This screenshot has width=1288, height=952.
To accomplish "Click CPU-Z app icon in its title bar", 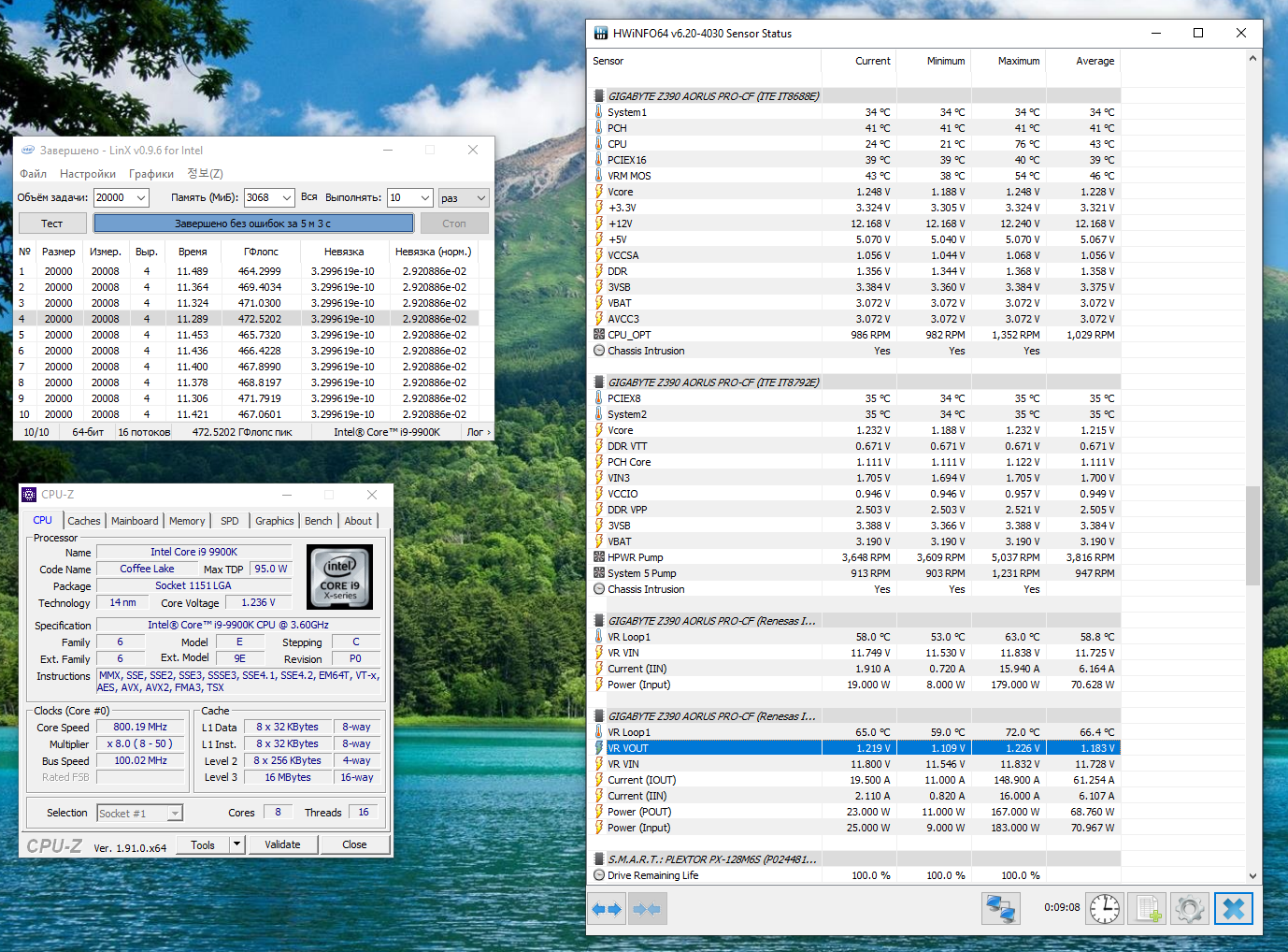I will coord(29,495).
